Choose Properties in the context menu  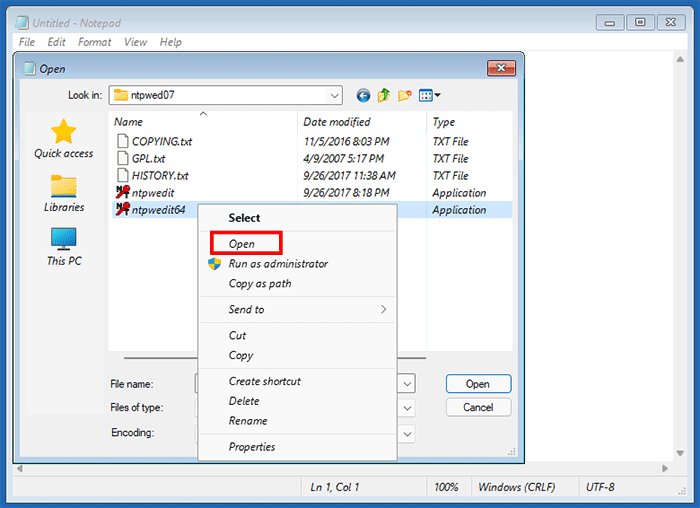click(252, 446)
